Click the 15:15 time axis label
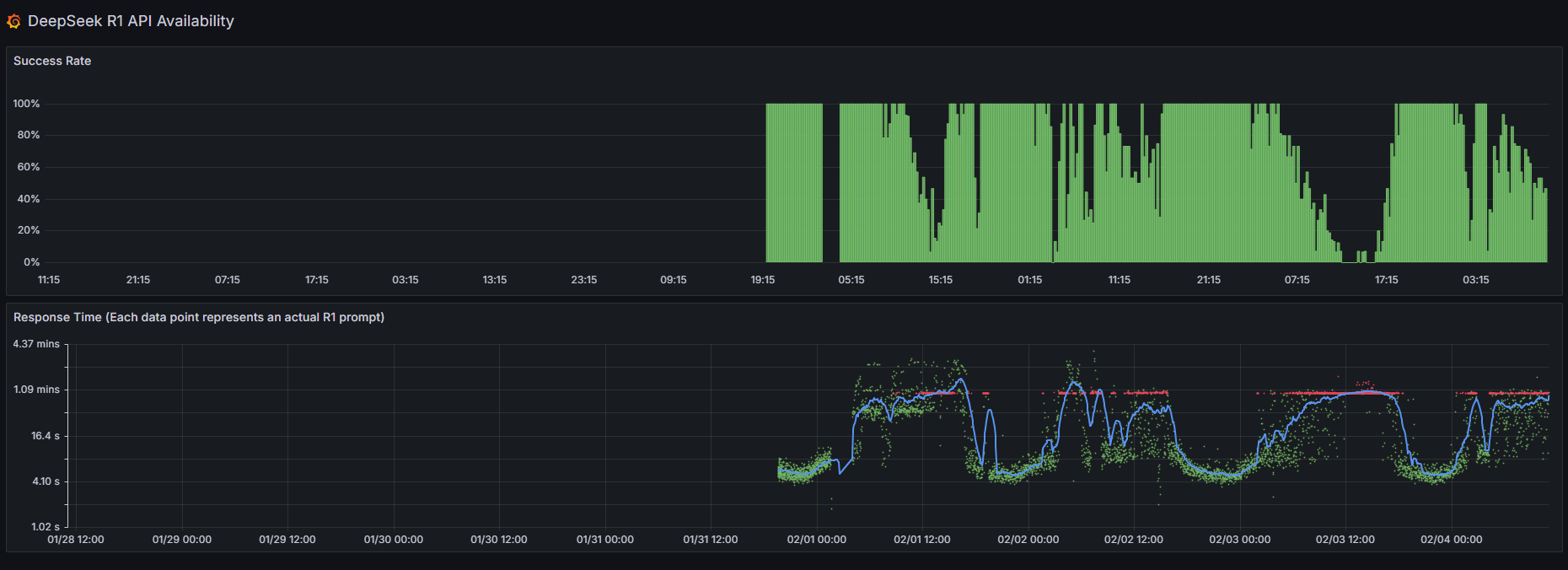This screenshot has width=1568, height=570. tap(941, 280)
